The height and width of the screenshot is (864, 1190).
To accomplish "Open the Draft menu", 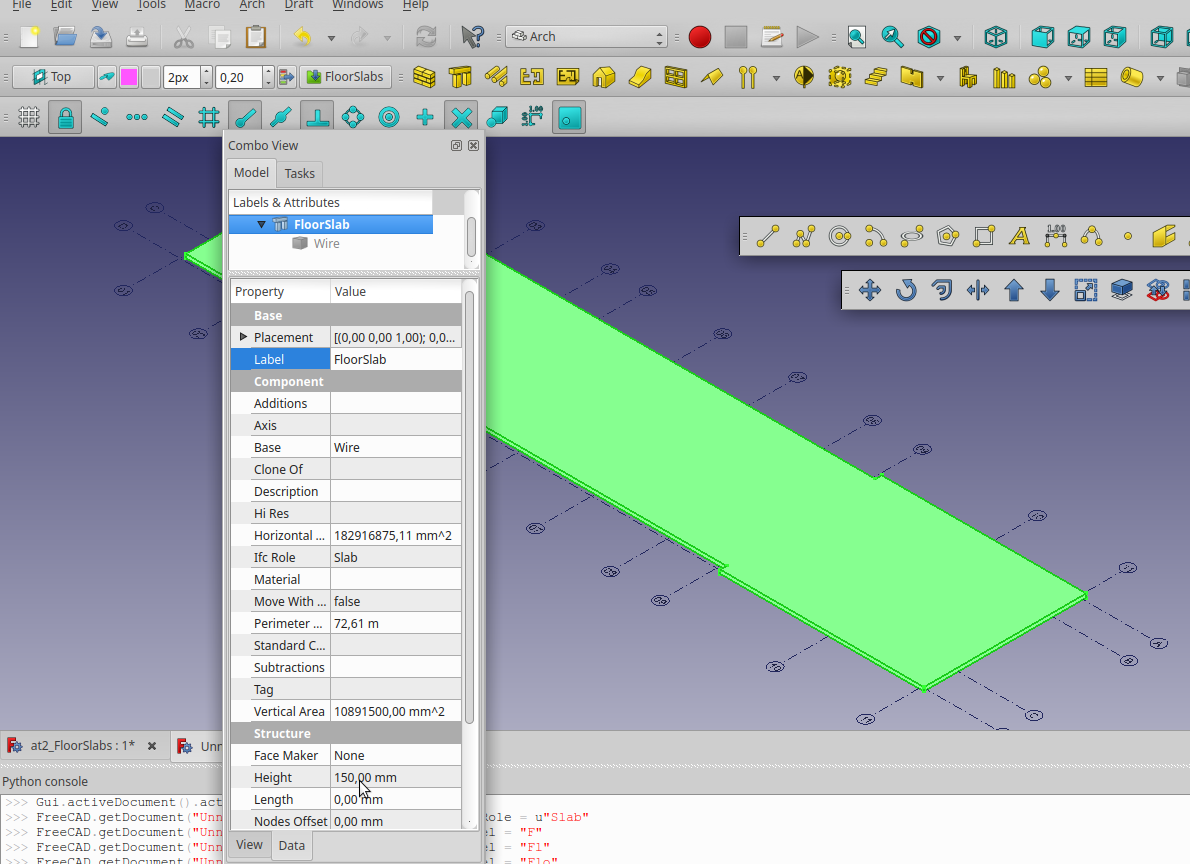I will click(298, 5).
